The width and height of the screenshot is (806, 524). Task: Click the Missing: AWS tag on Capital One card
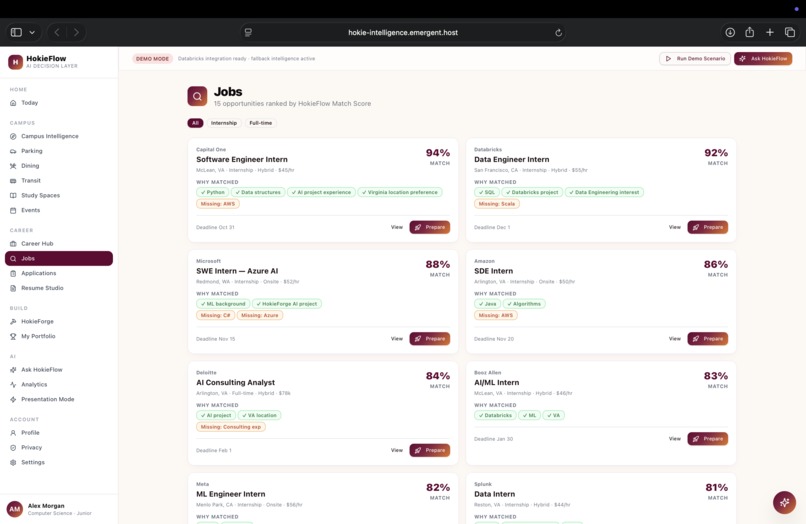click(218, 204)
